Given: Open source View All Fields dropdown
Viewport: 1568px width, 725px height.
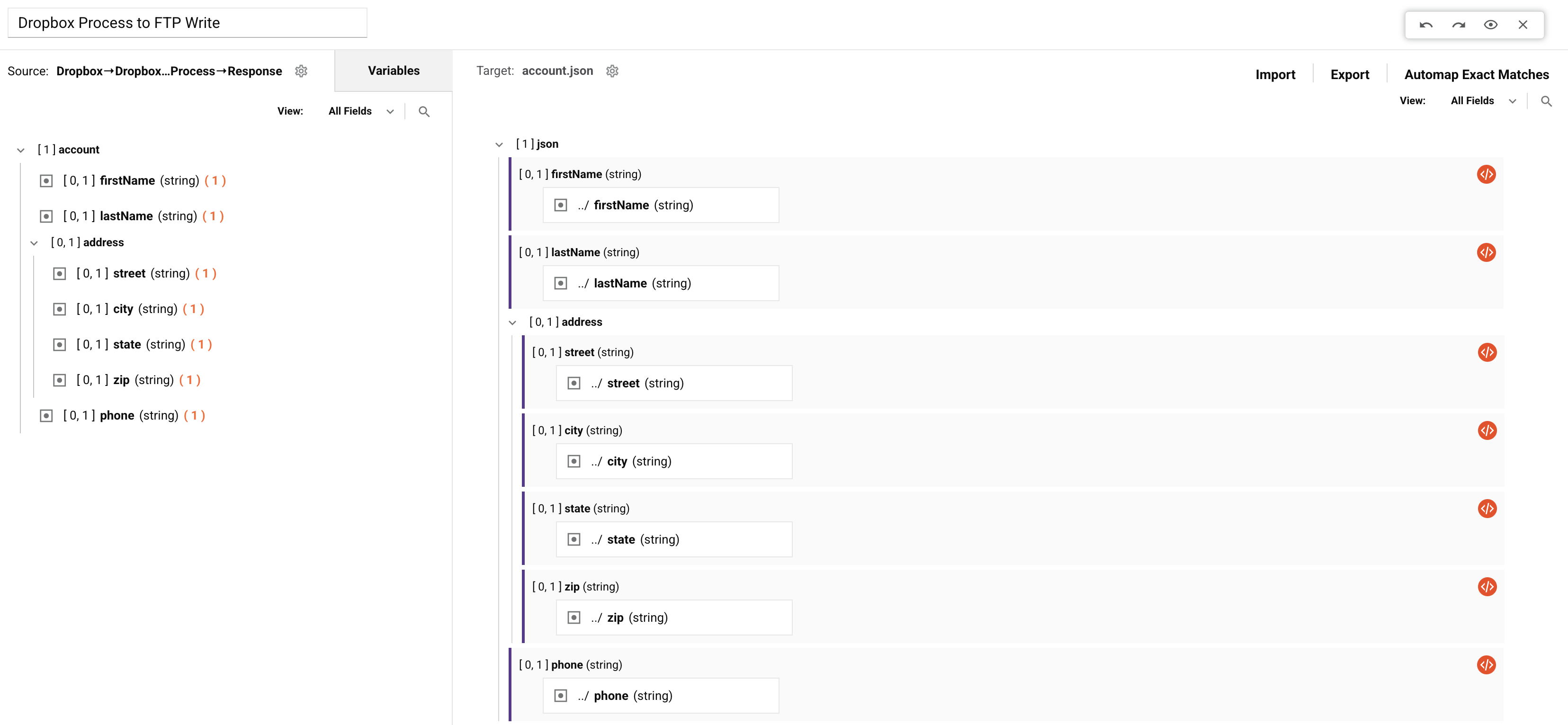Looking at the screenshot, I should (x=361, y=111).
